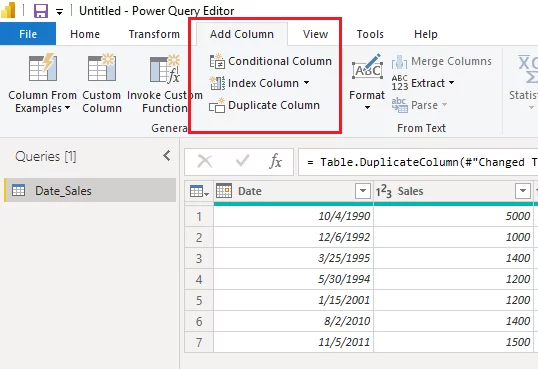This screenshot has width=538, height=369.
Task: Click the Sales cell 5000
Action: (453, 216)
